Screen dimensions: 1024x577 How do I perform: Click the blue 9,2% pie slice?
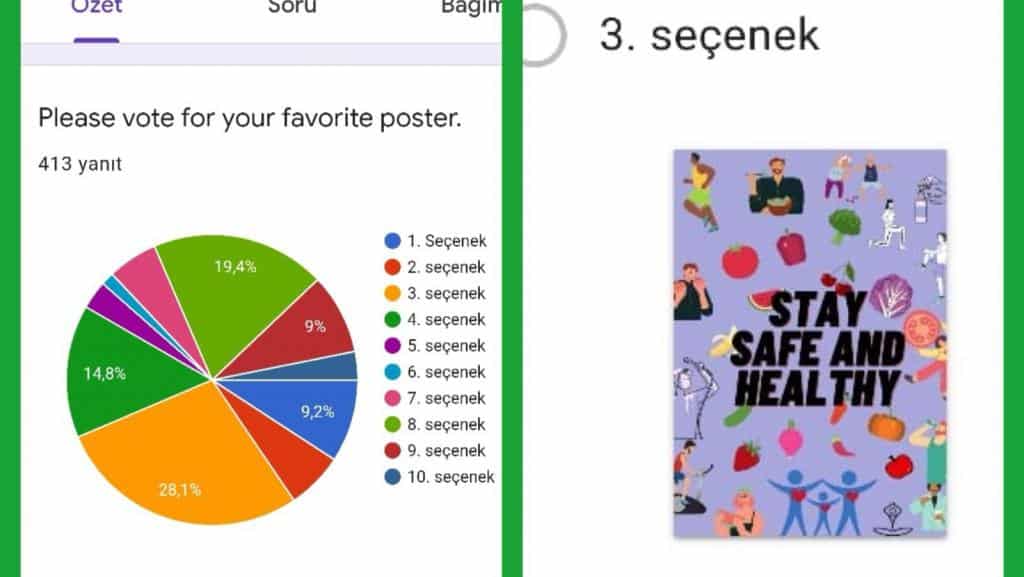[320, 412]
